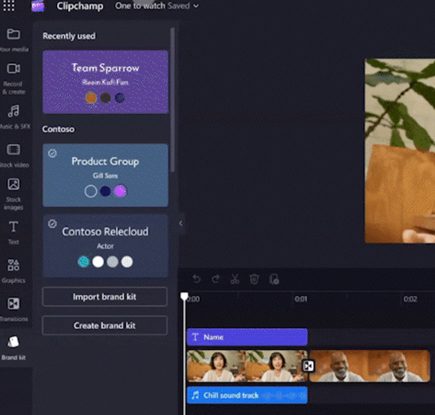Open the Music & SFX tab
435x415 pixels.
14,117
